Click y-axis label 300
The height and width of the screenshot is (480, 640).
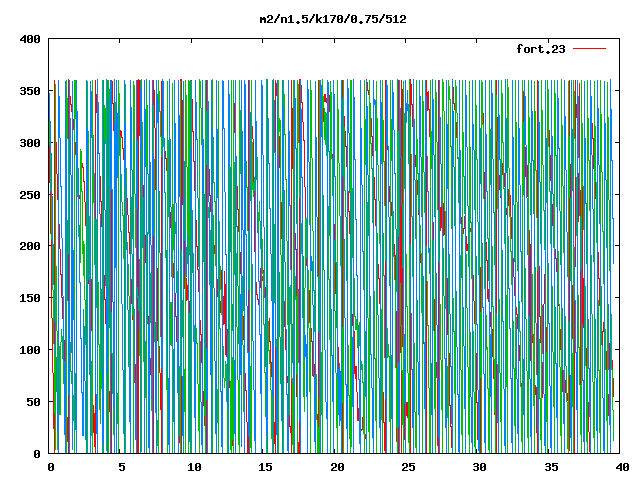[30, 143]
